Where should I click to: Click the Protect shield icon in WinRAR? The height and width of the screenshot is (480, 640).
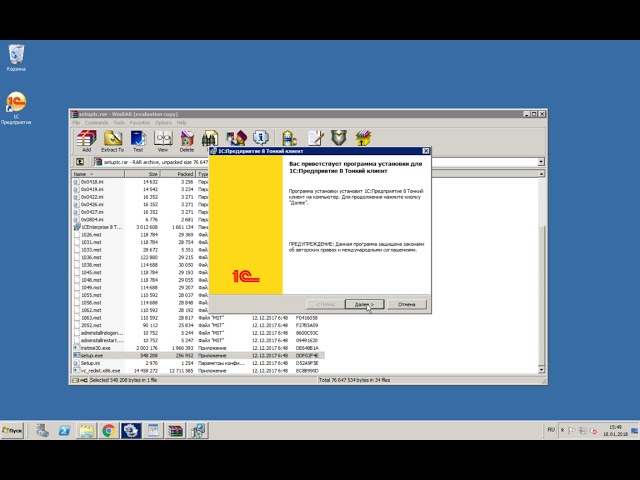pos(339,138)
